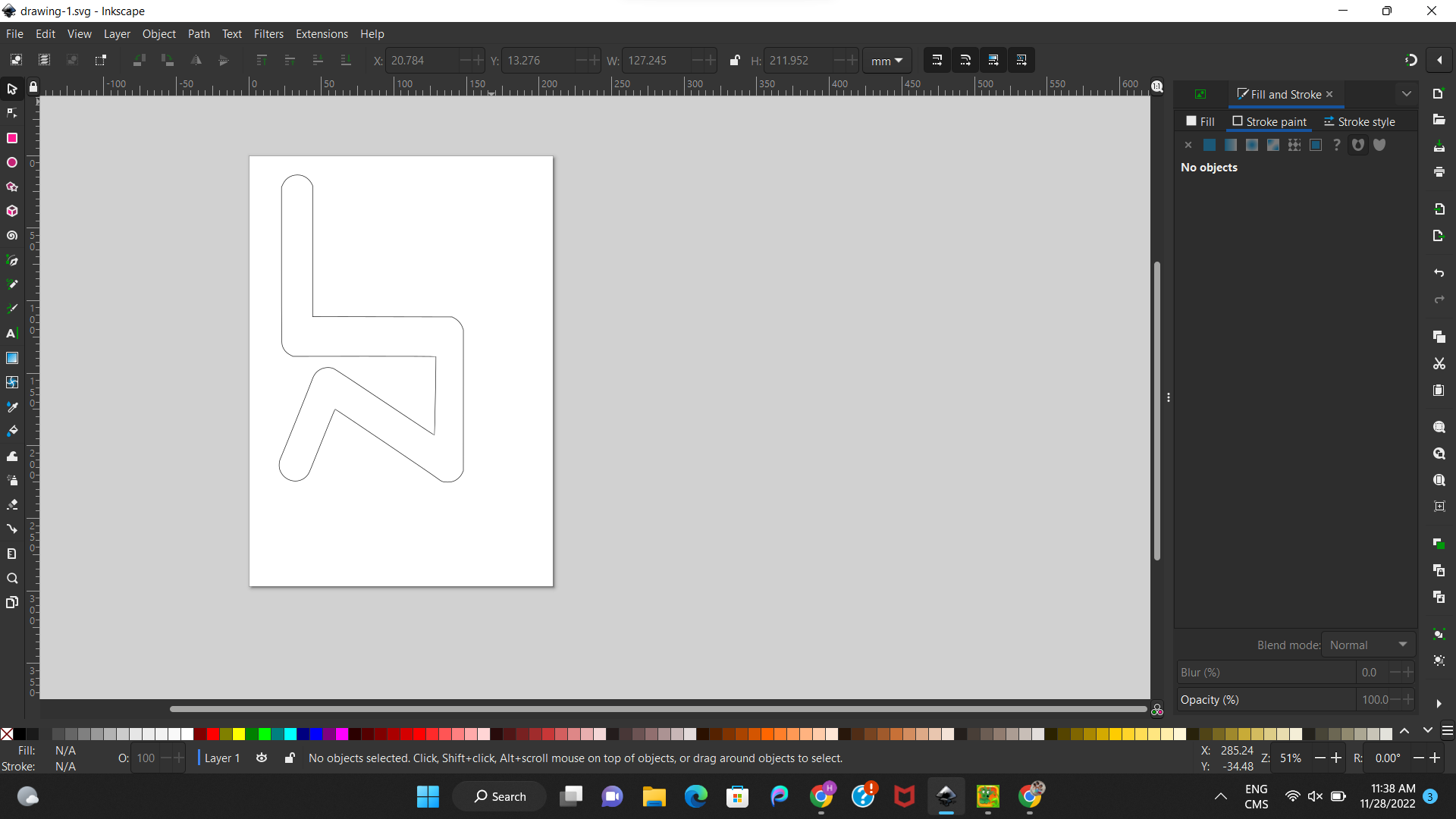Select the Tweak tool

click(12, 456)
